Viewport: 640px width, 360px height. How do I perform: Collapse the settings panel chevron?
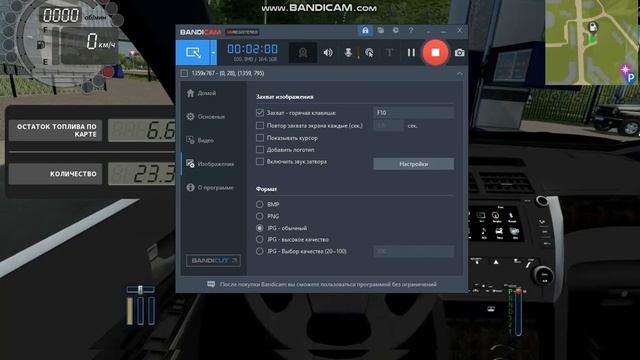point(460,73)
